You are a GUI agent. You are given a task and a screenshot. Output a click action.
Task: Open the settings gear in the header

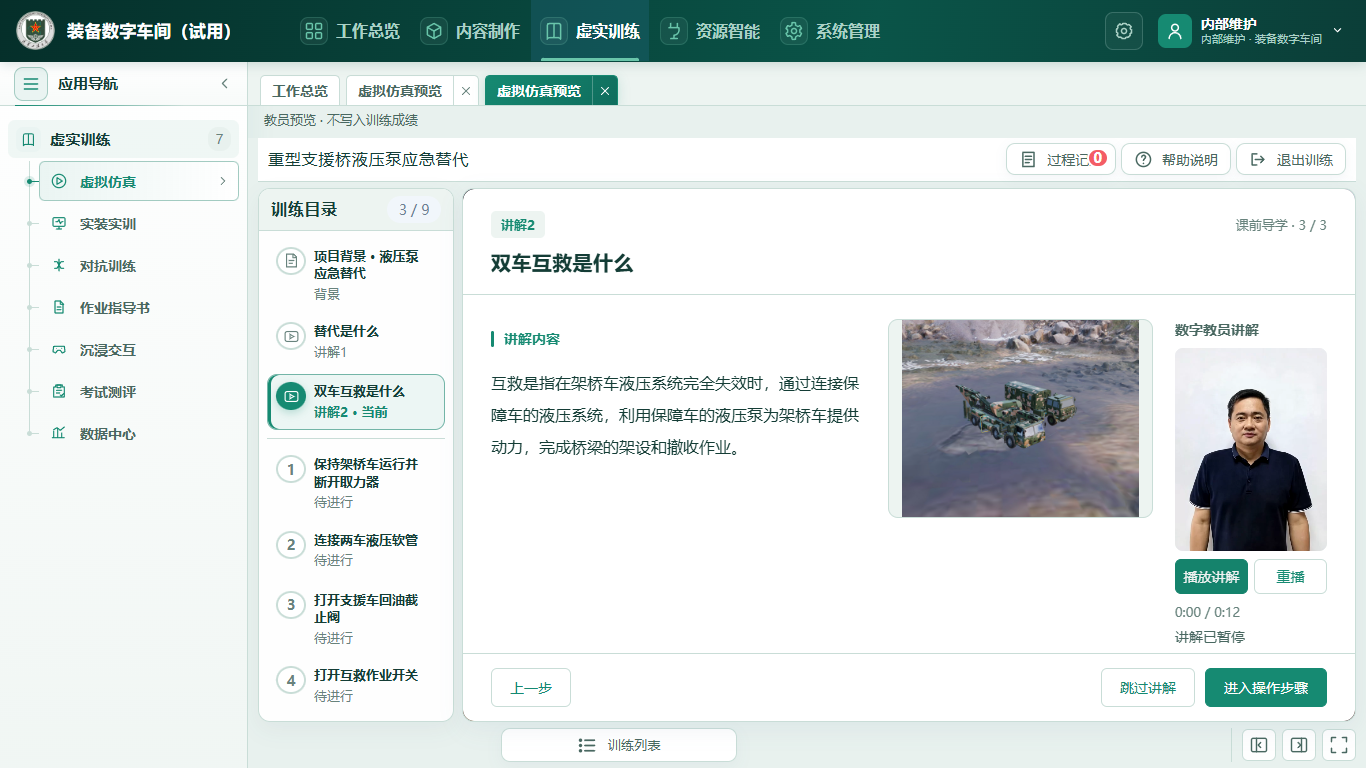pyautogui.click(x=1123, y=31)
